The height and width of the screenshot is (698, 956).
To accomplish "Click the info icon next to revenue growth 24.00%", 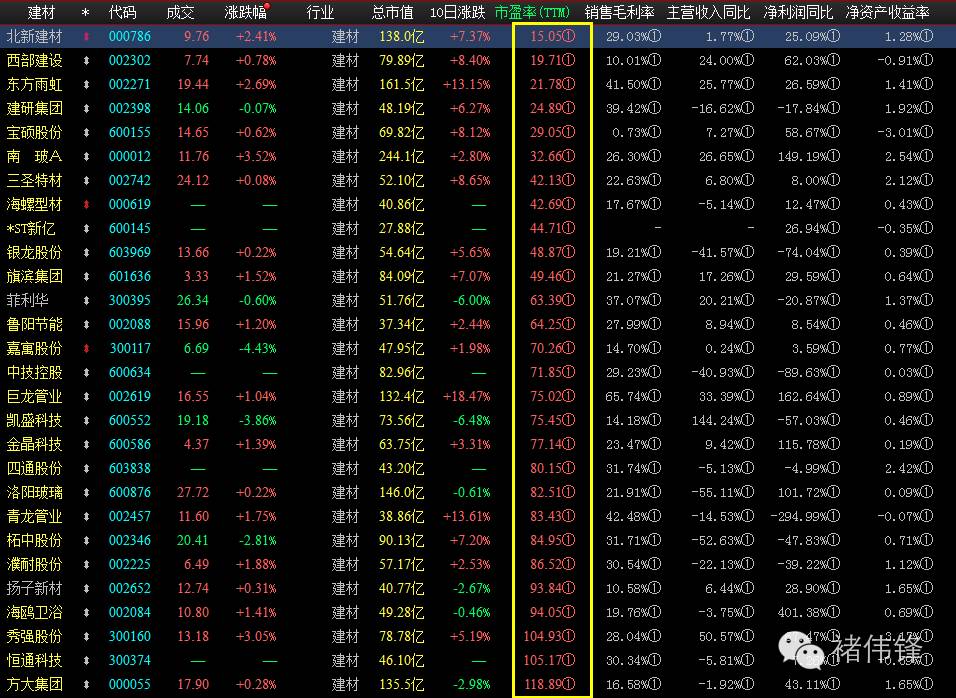I will 747,61.
